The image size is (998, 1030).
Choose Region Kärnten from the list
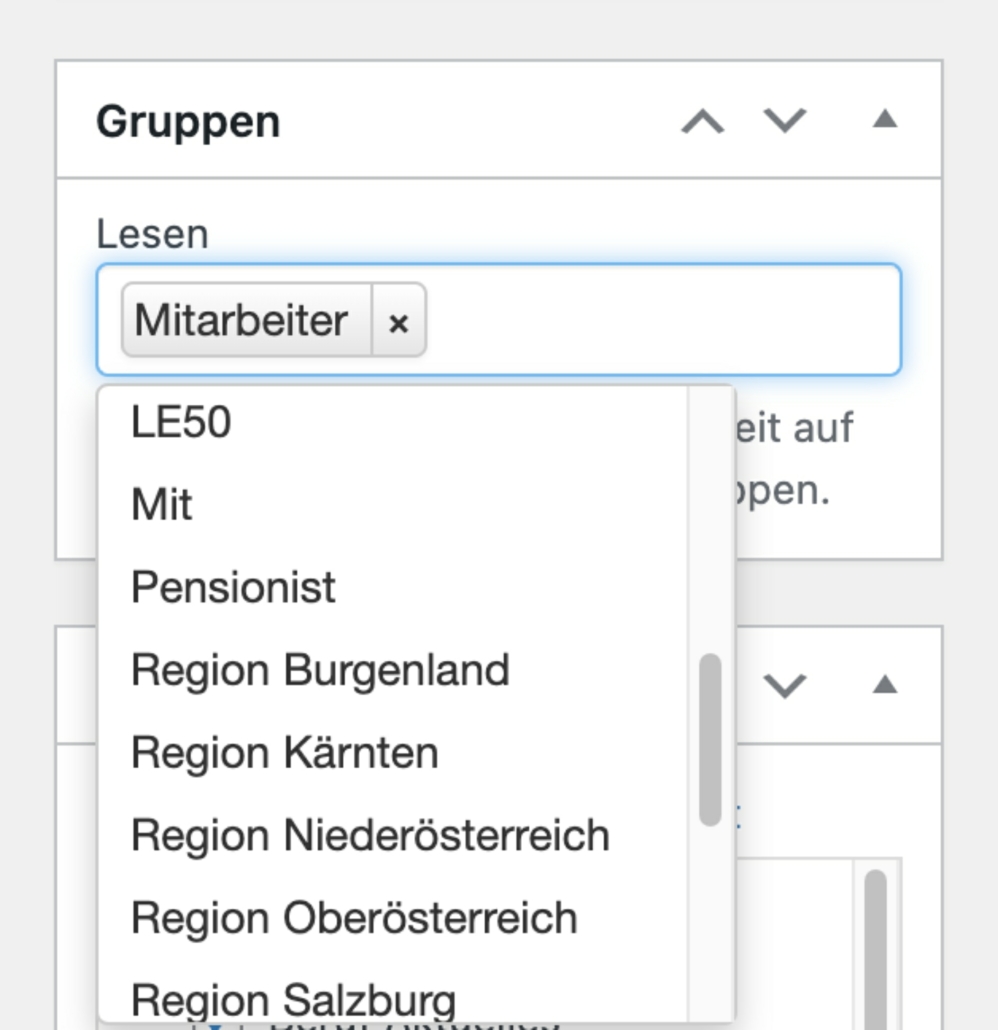[284, 753]
